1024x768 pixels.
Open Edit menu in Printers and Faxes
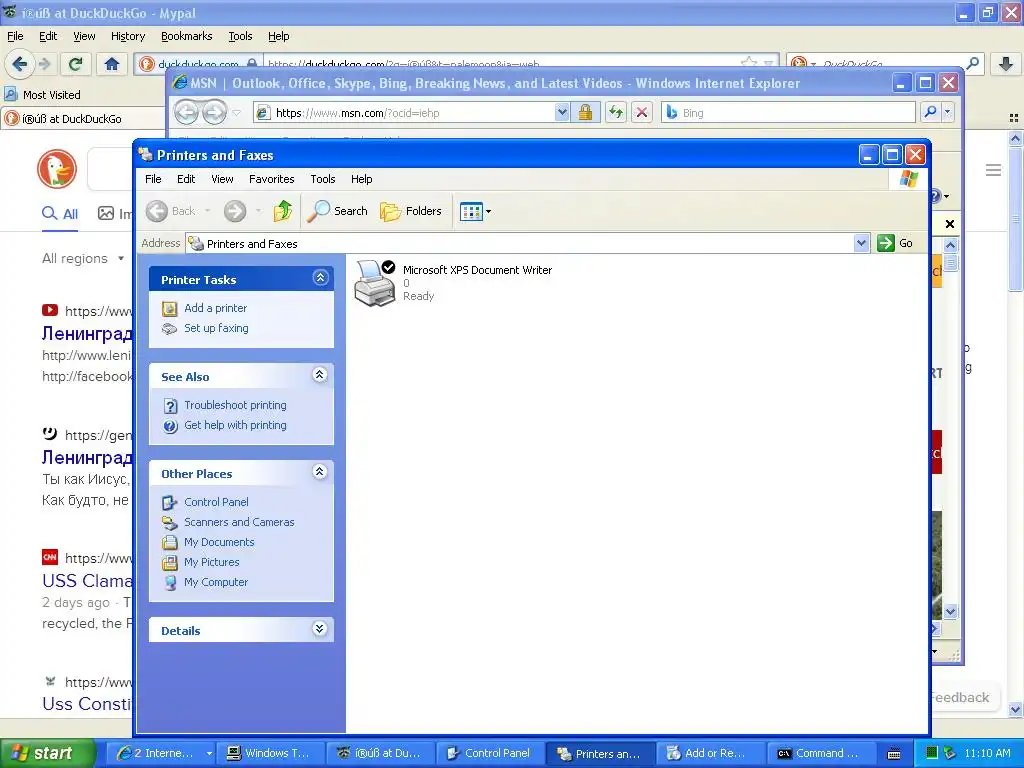(186, 179)
